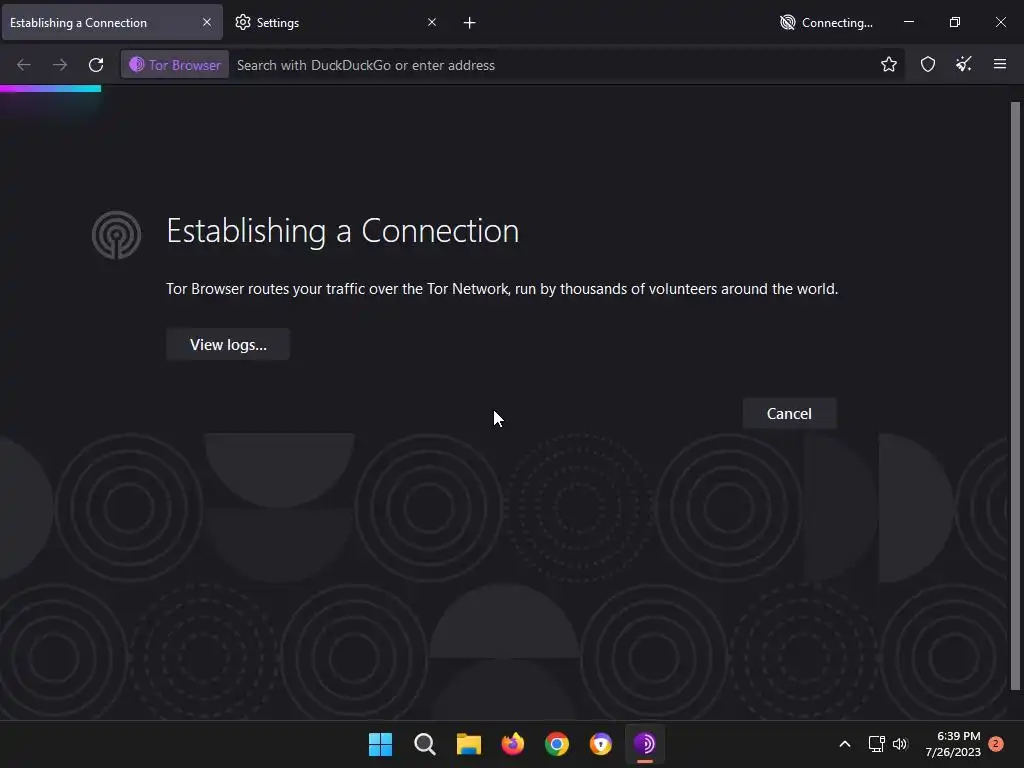Click the View logs... button
This screenshot has width=1024, height=768.
point(228,344)
